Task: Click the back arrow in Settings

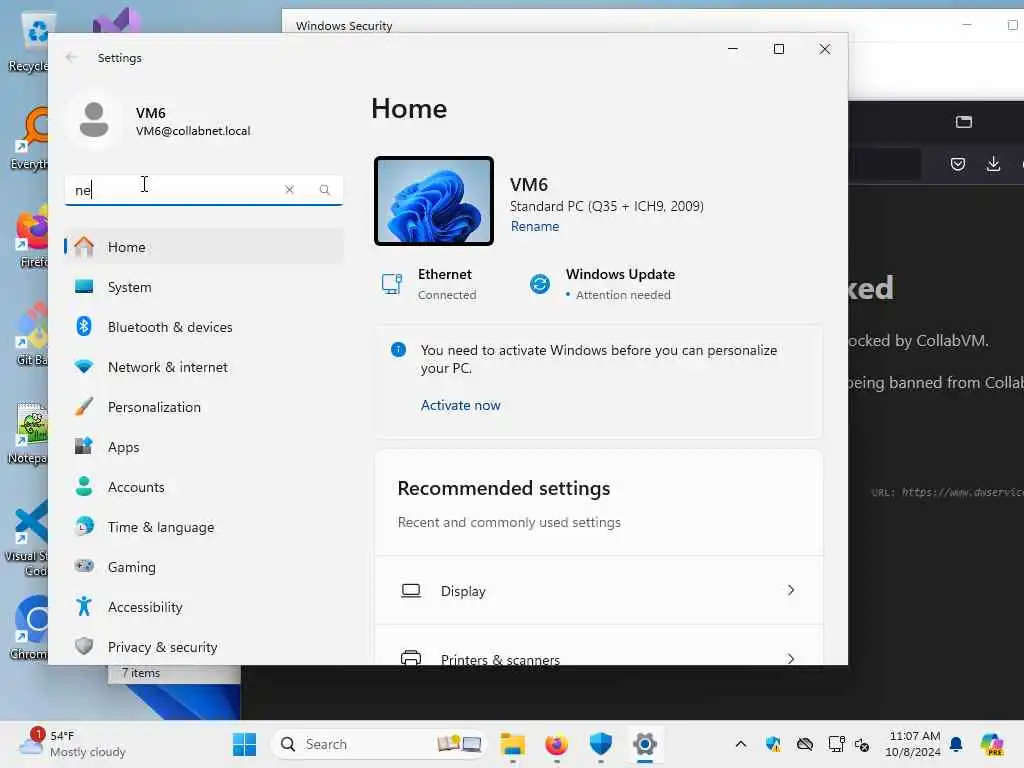Action: 71,57
